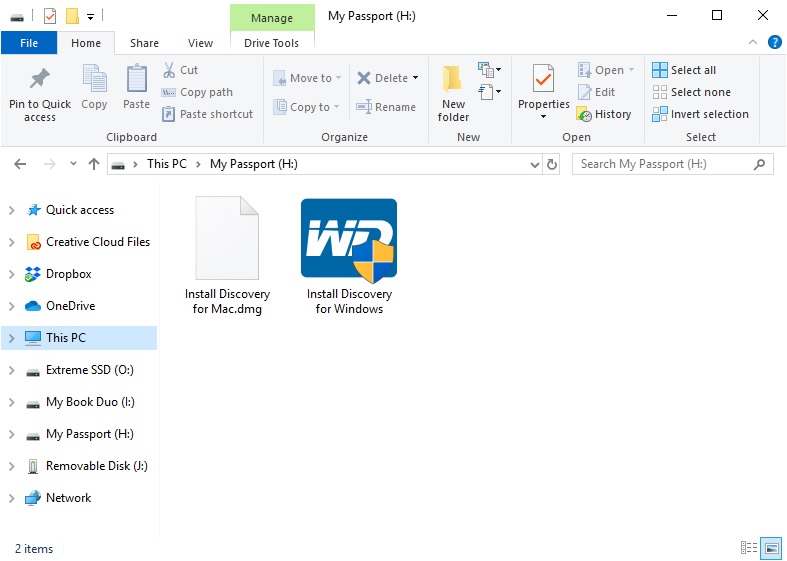Select Removable Disk (J:)
The width and height of the screenshot is (787, 561).
pos(96,466)
